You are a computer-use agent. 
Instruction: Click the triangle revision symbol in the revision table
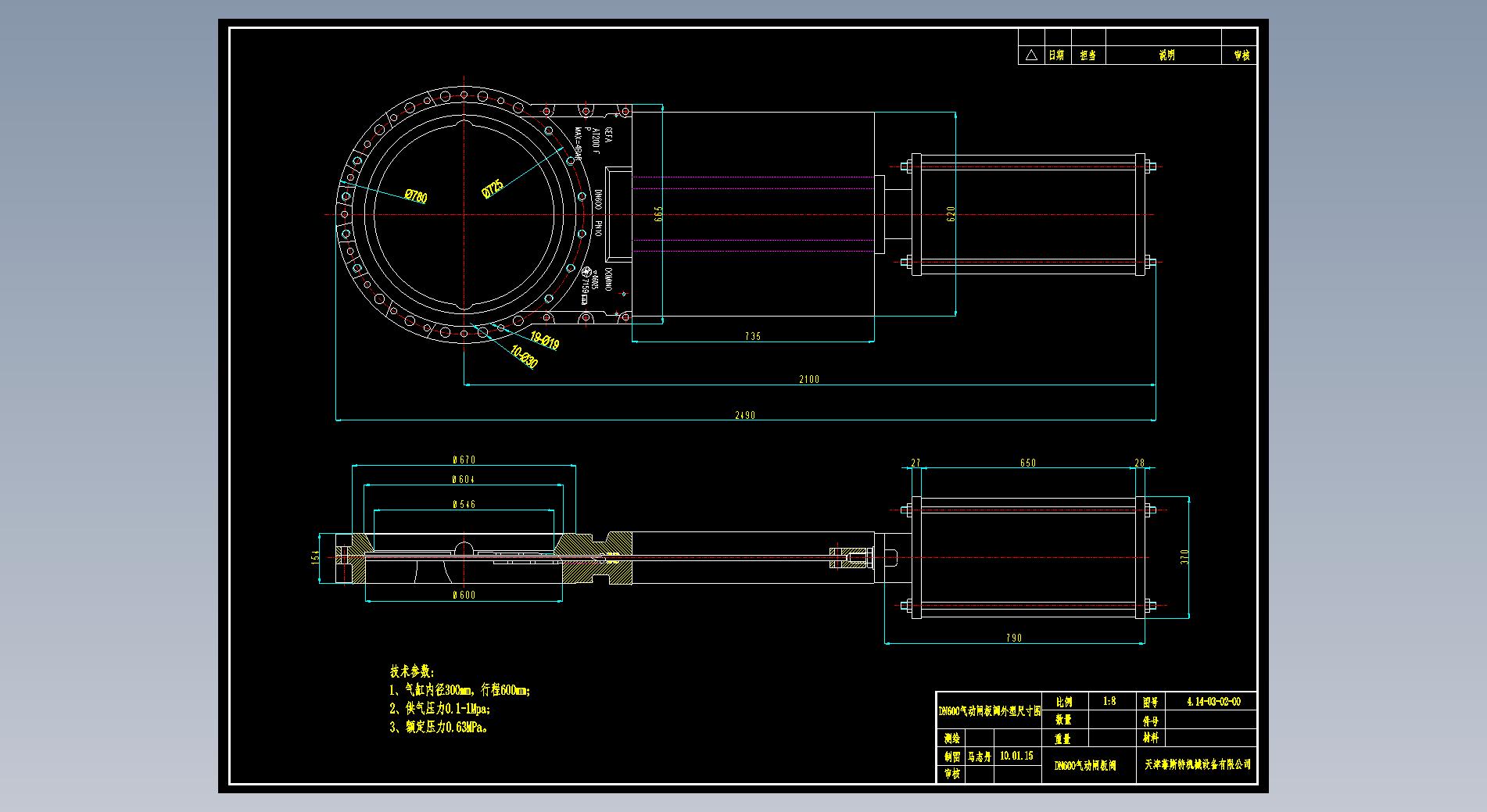[x=1031, y=55]
